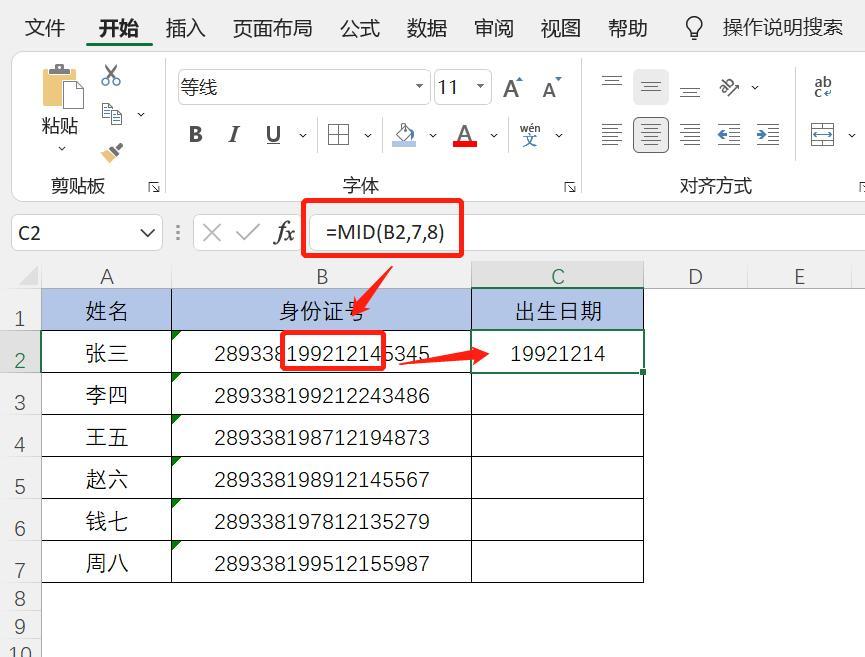Click the text orientation icon

coord(729,87)
